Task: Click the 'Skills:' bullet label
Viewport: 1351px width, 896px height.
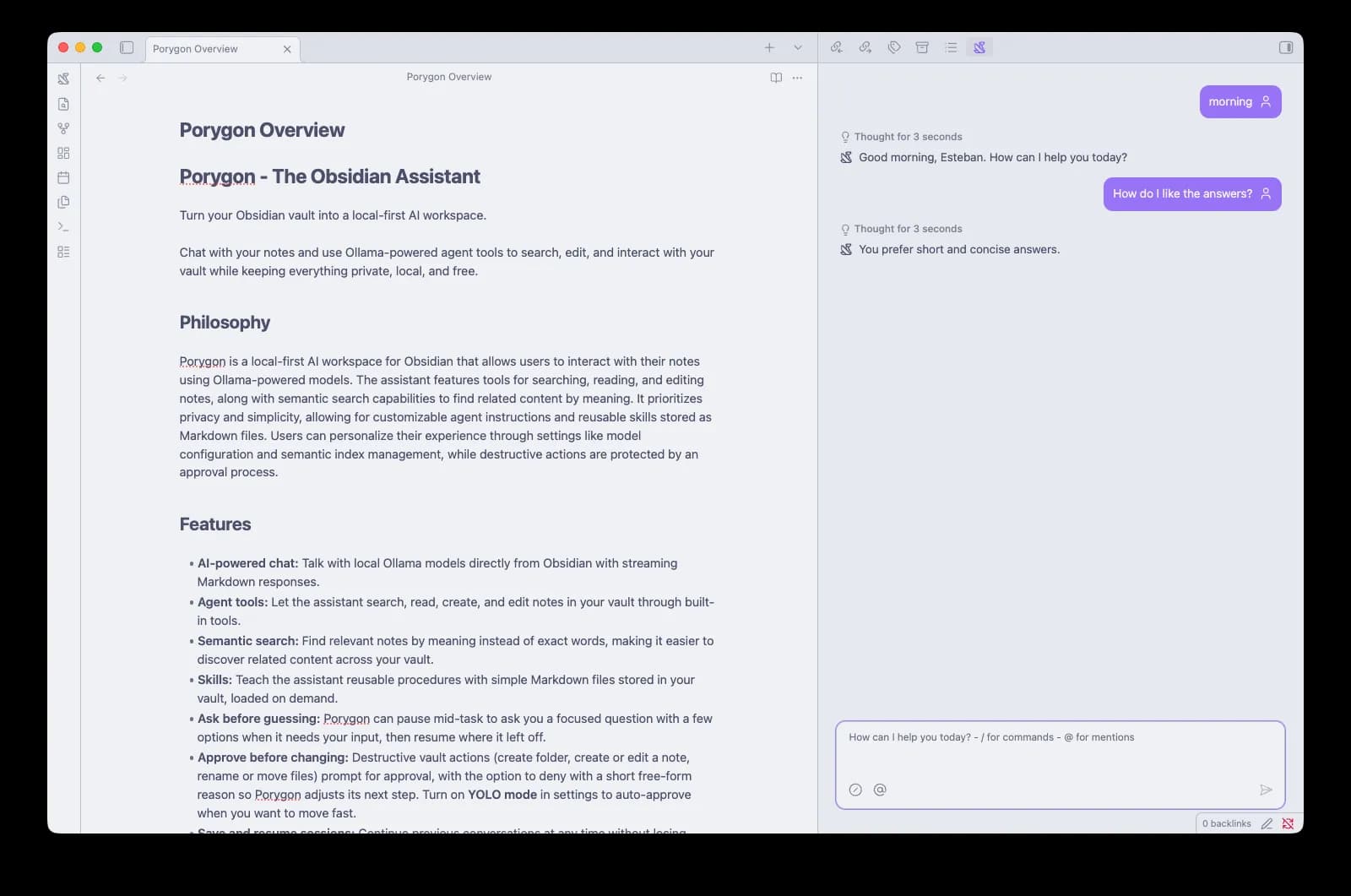Action: tap(214, 680)
